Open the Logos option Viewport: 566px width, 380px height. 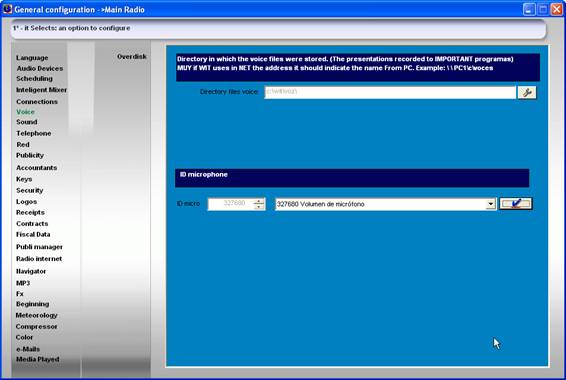[x=26, y=202]
